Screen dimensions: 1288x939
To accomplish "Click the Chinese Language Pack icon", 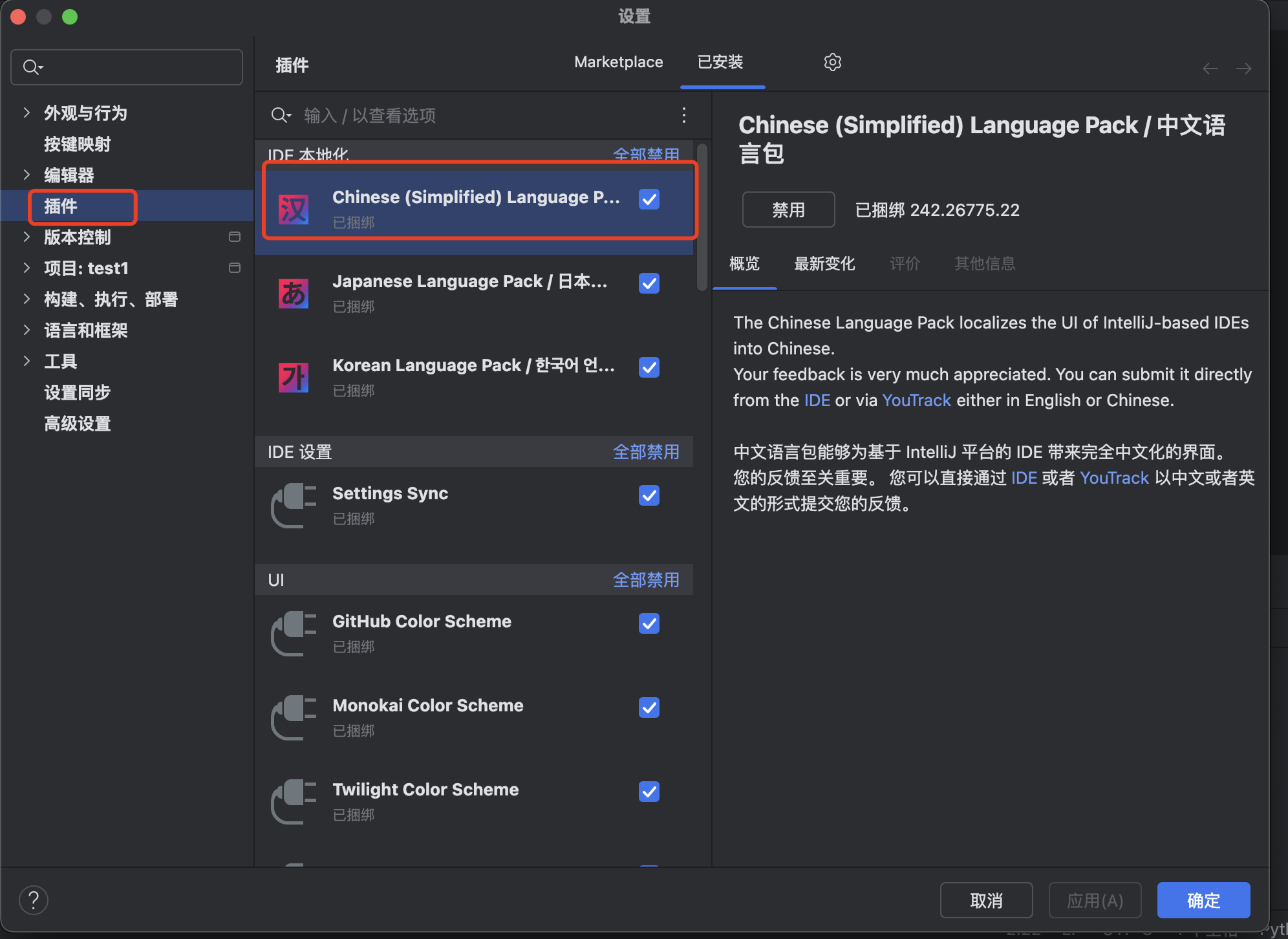I will coord(293,209).
